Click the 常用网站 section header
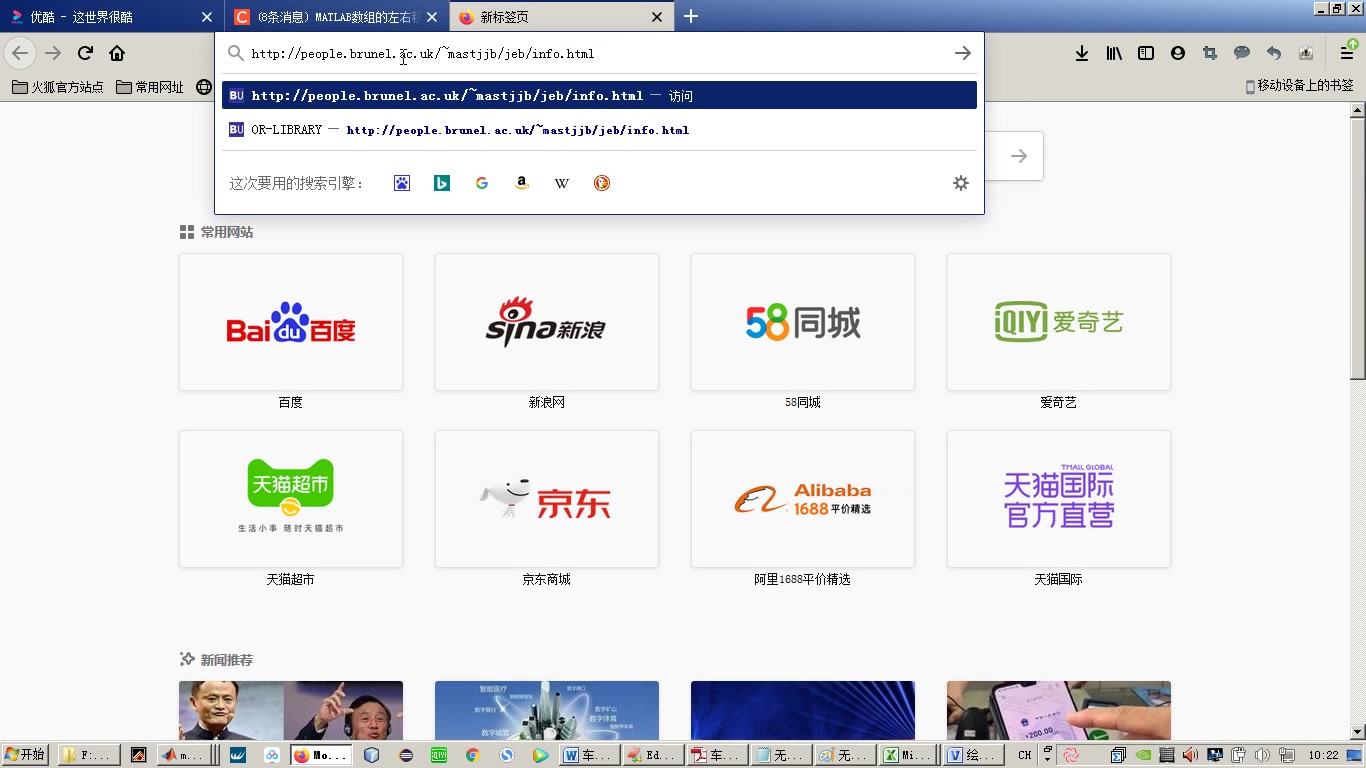1366x768 pixels. [216, 232]
